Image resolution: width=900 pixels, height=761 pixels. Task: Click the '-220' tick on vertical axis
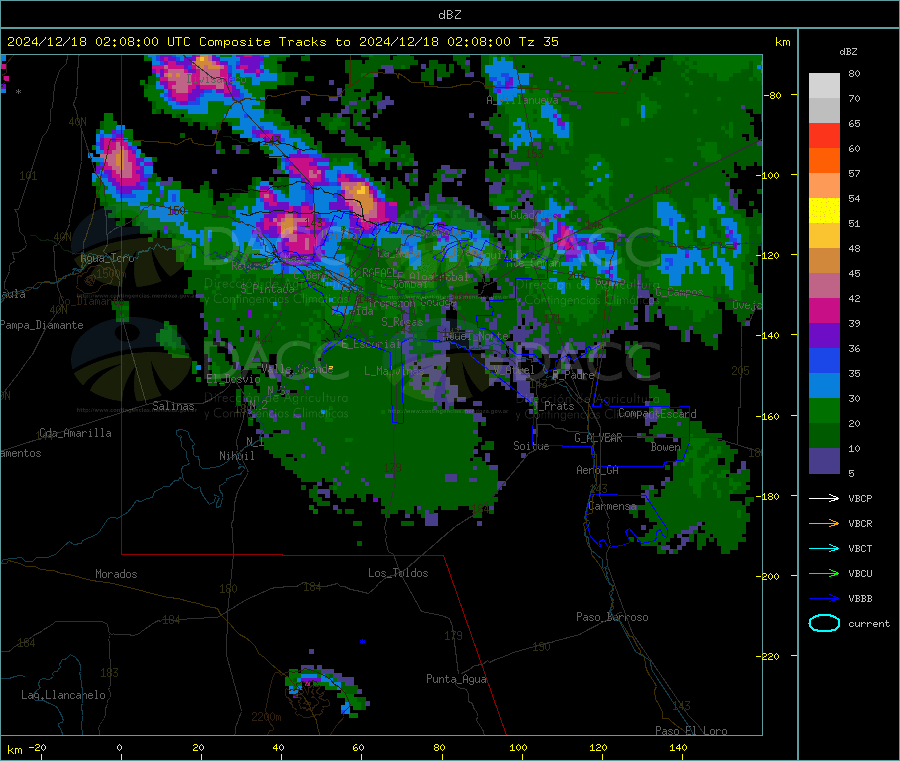(x=770, y=657)
